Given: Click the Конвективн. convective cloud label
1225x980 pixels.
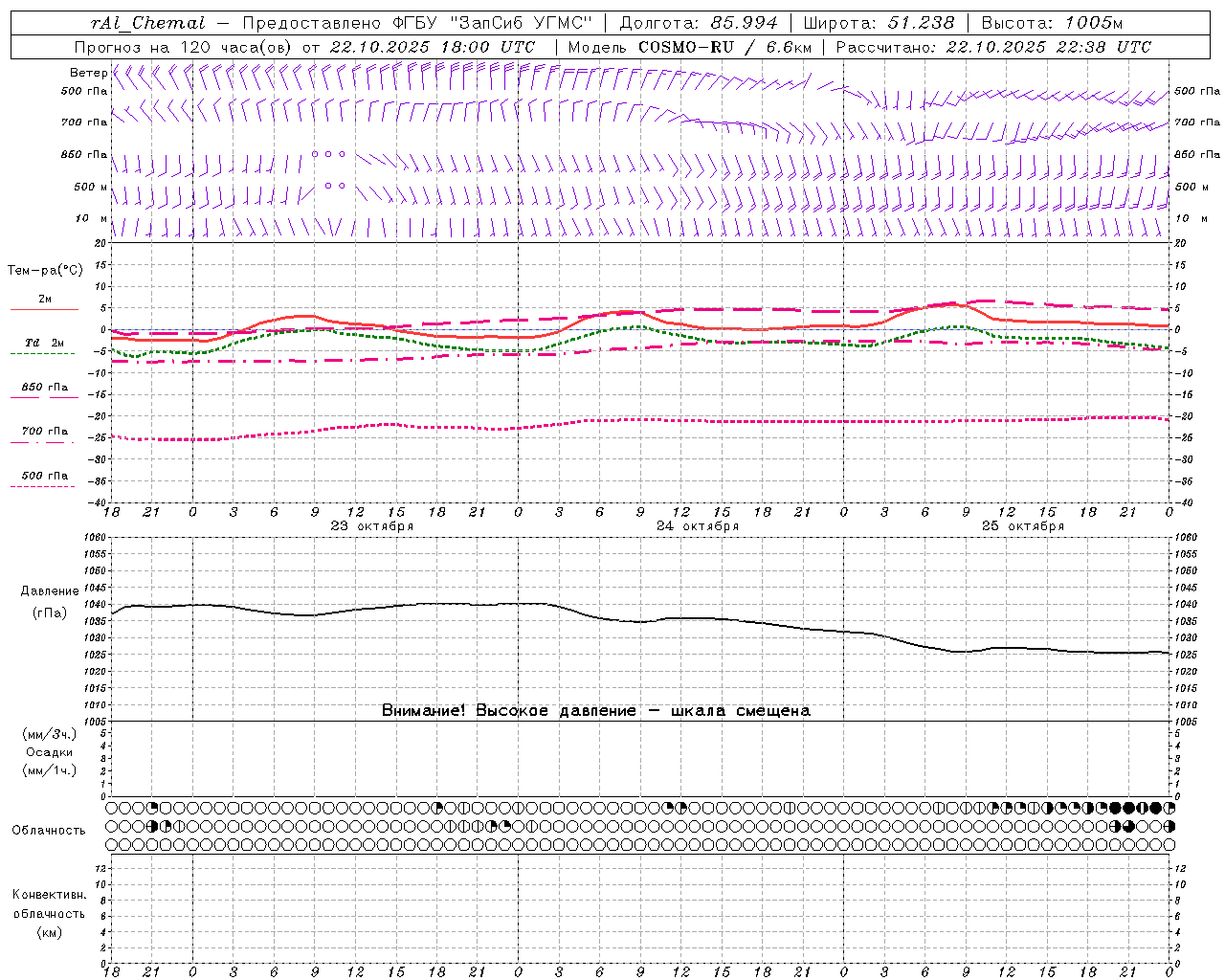Looking at the screenshot, I should click(x=49, y=895).
